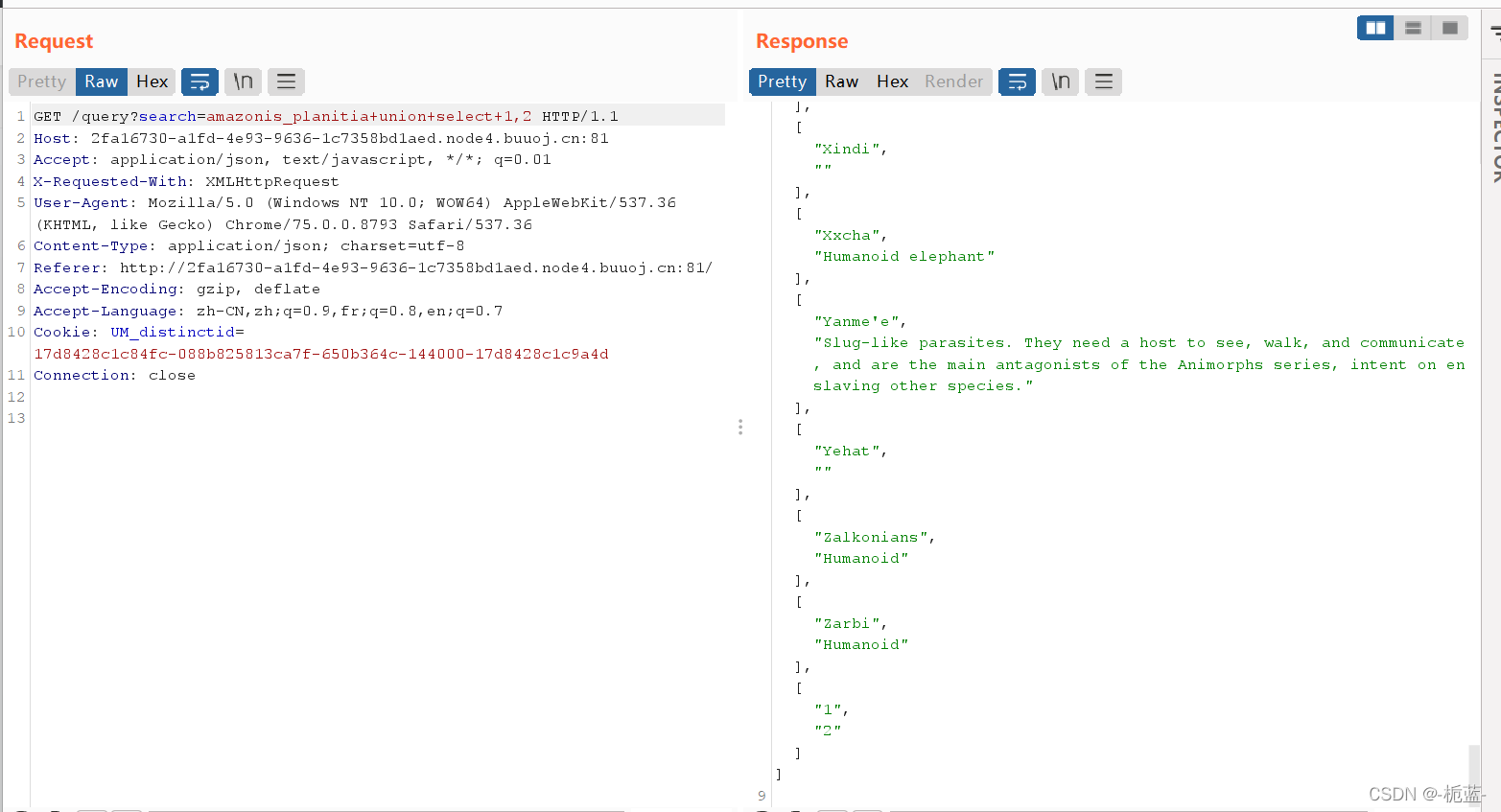Viewport: 1501px width, 812px height.
Task: Select the Request Raw tab
Action: coord(101,81)
